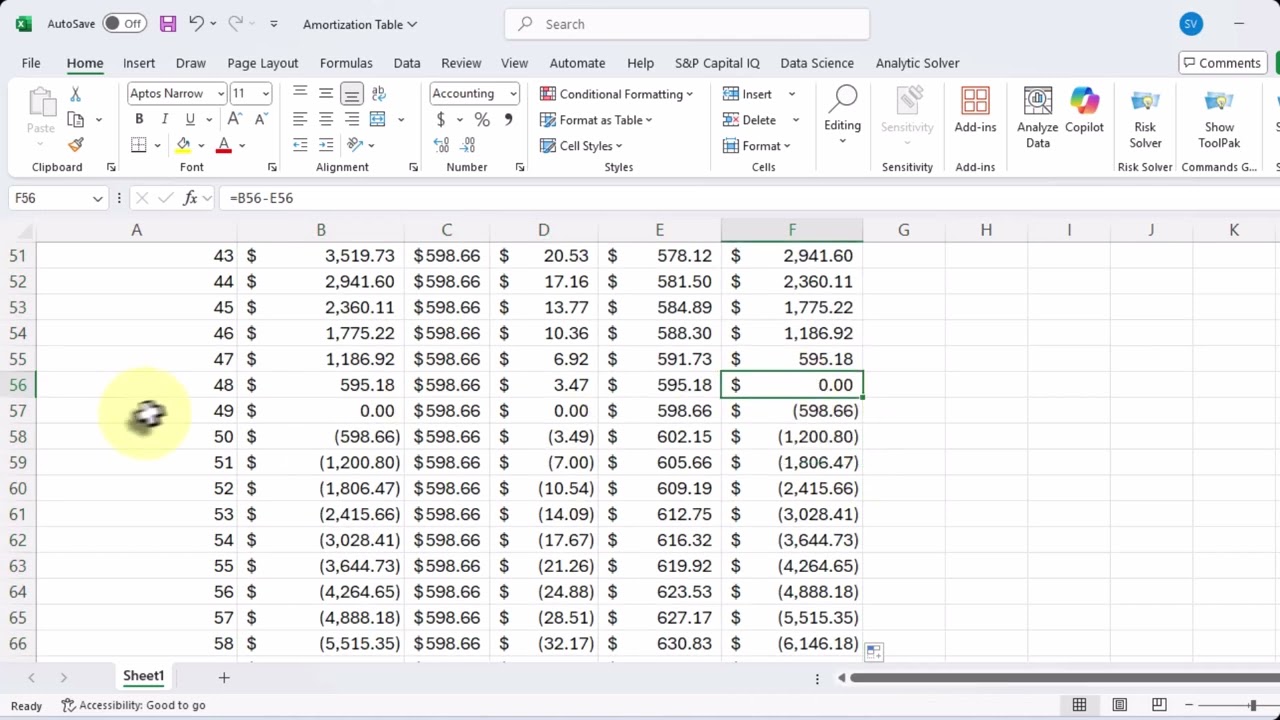
Task: Open the Risk Solver add-in
Action: 1145,118
